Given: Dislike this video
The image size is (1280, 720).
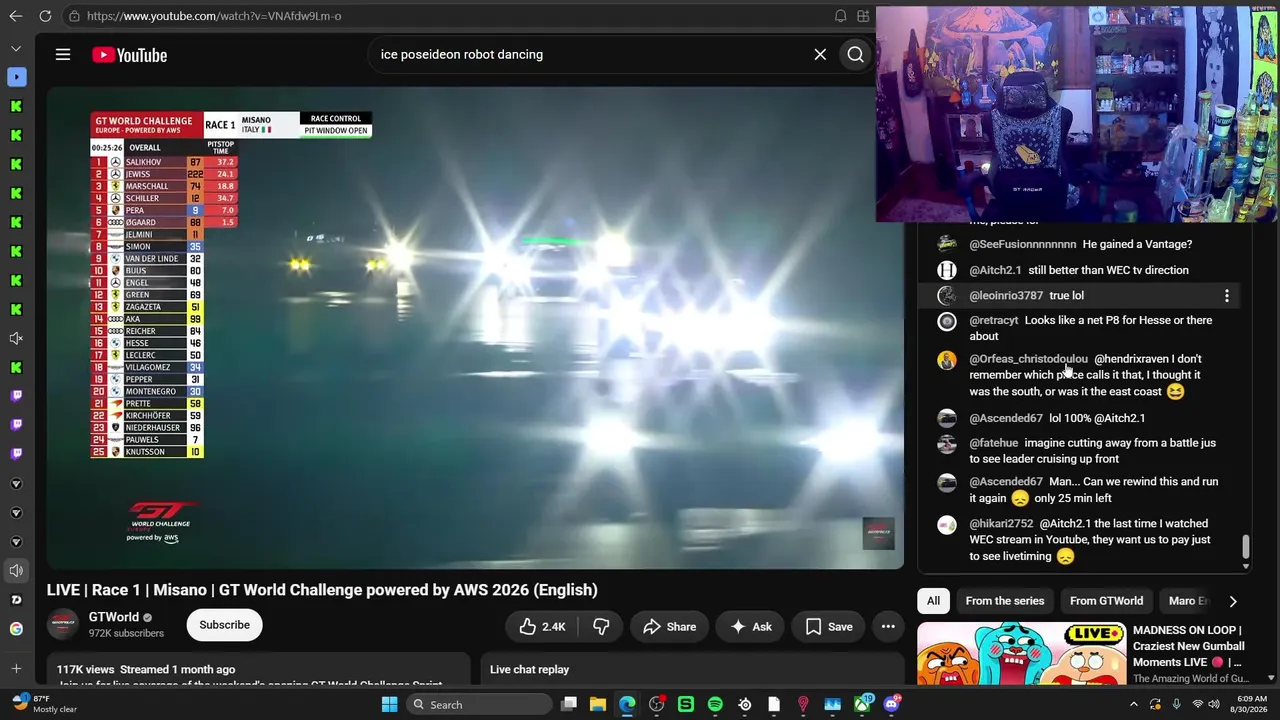Looking at the screenshot, I should tap(601, 626).
